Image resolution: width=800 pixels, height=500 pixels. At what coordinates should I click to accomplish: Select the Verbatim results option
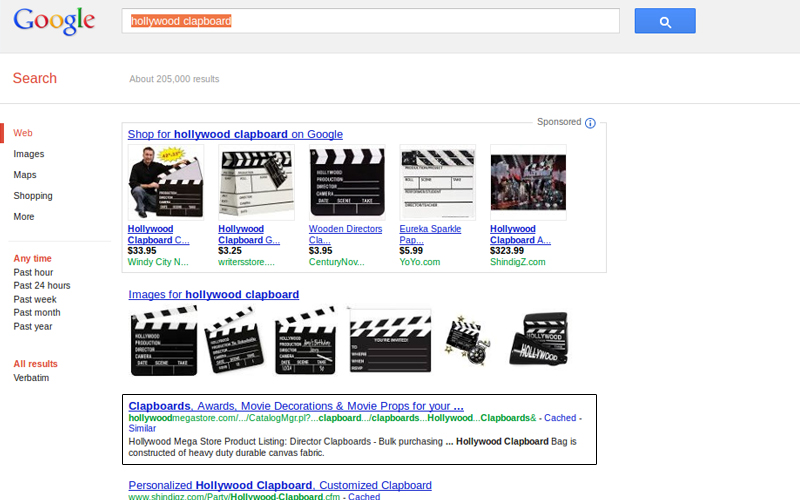(31, 378)
